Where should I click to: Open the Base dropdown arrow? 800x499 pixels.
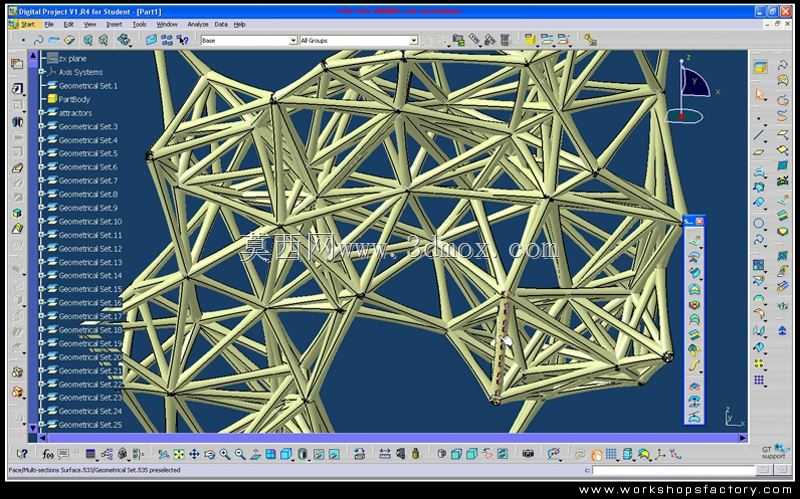tap(293, 40)
